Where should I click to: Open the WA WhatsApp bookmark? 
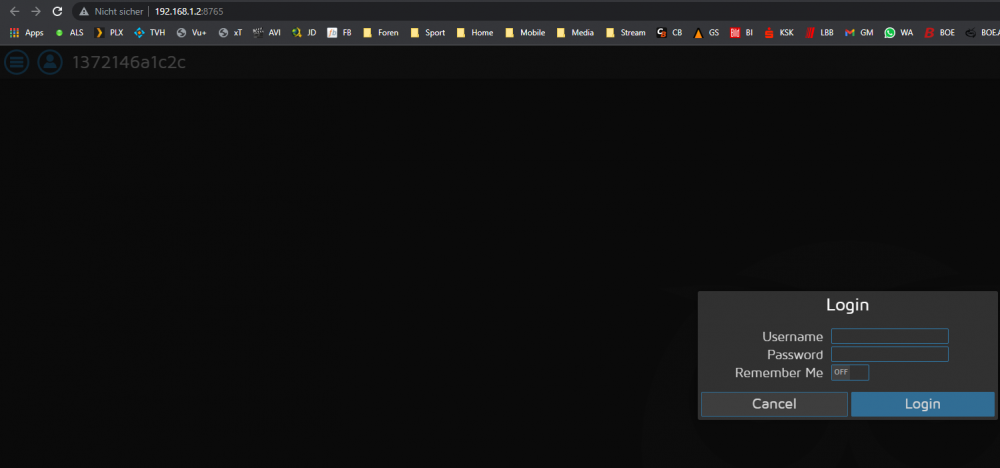(899, 33)
